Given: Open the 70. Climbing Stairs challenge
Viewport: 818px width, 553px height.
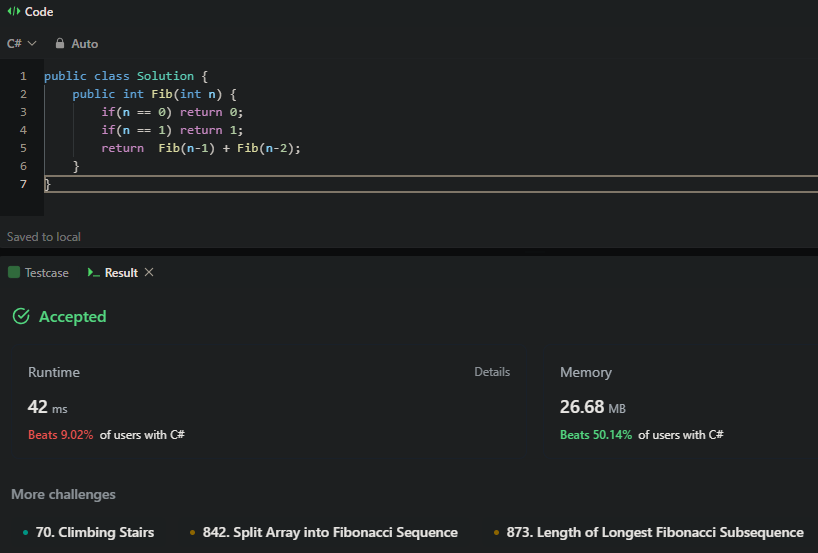Looking at the screenshot, I should point(94,532).
